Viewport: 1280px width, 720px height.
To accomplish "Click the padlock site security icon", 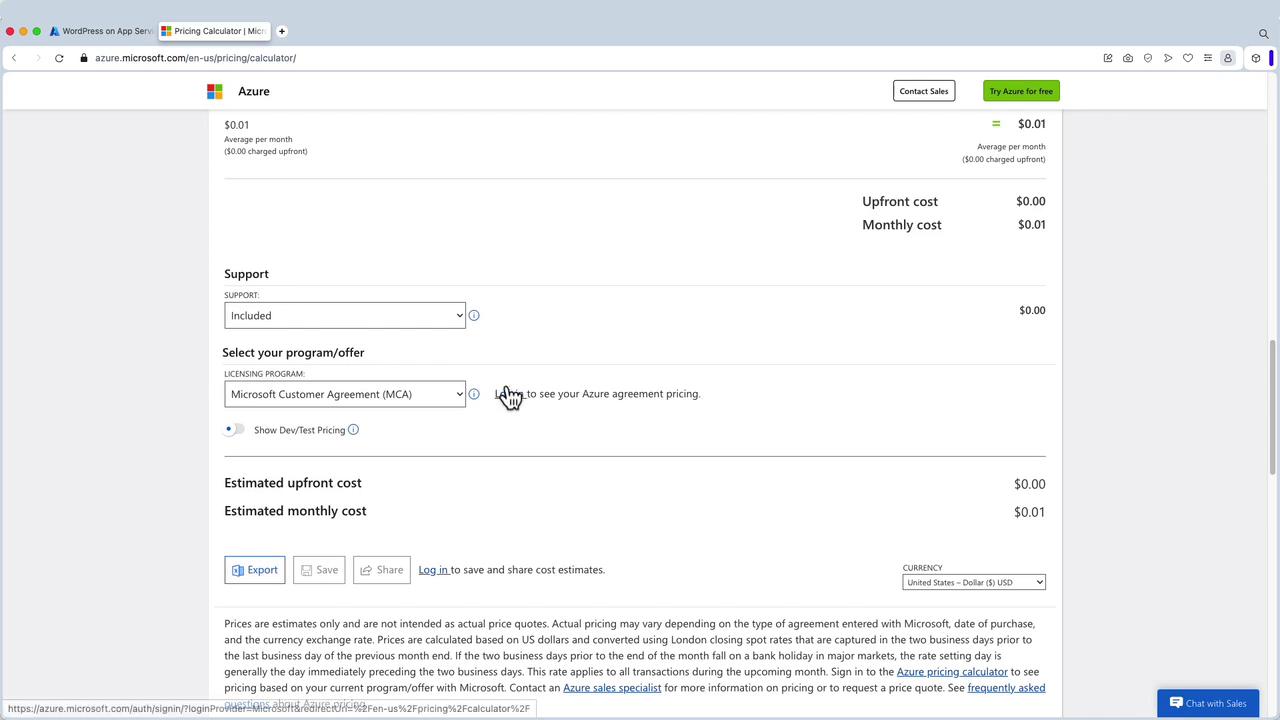I will [84, 58].
